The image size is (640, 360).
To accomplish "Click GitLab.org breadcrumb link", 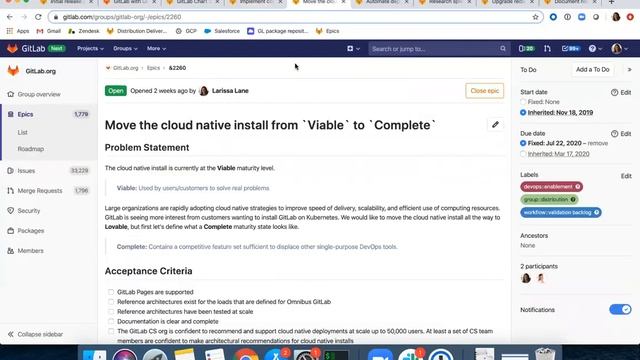I will pyautogui.click(x=126, y=68).
